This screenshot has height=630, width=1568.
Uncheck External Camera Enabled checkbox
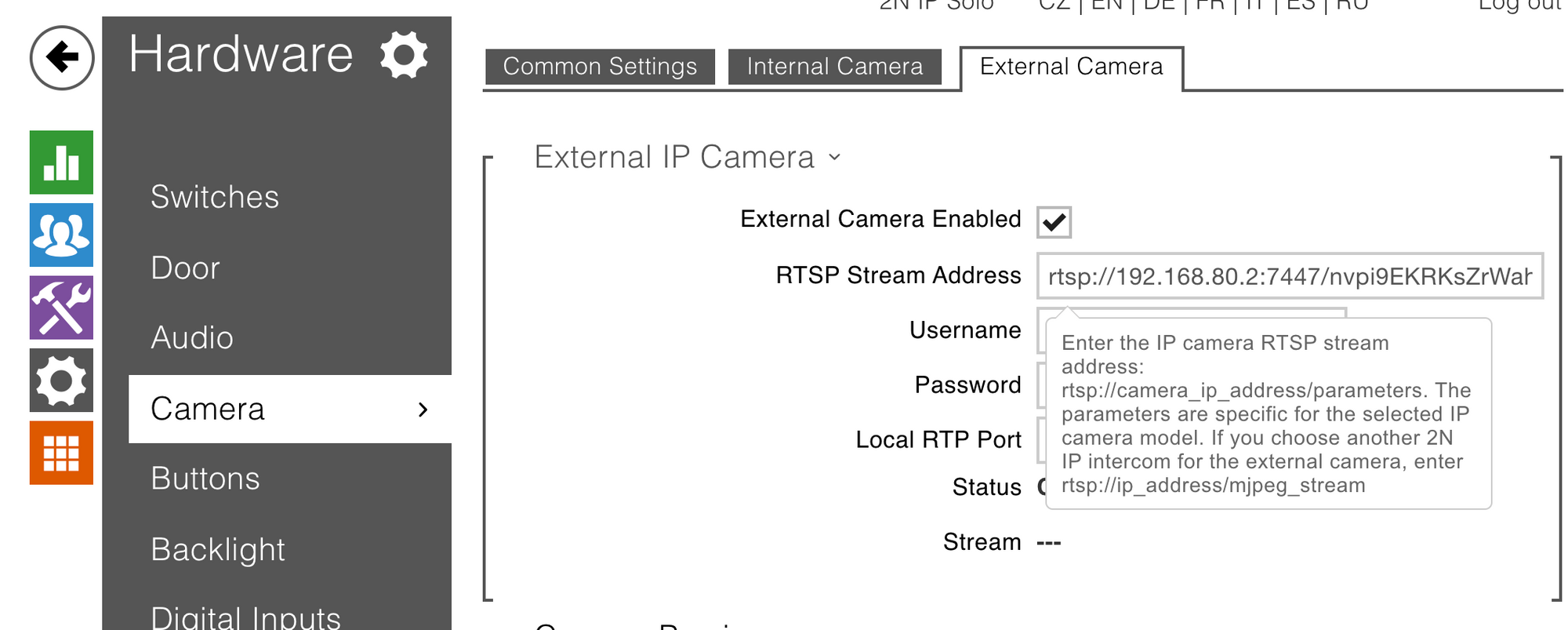1054,222
